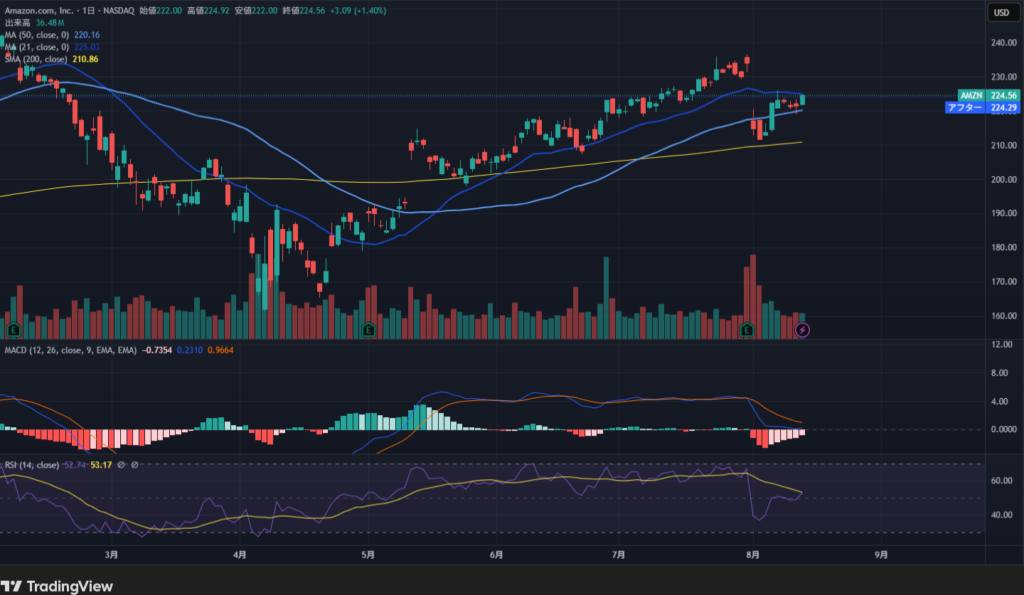1024x595 pixels.
Task: Click the 180.00 price axis label
Action: click(1004, 248)
